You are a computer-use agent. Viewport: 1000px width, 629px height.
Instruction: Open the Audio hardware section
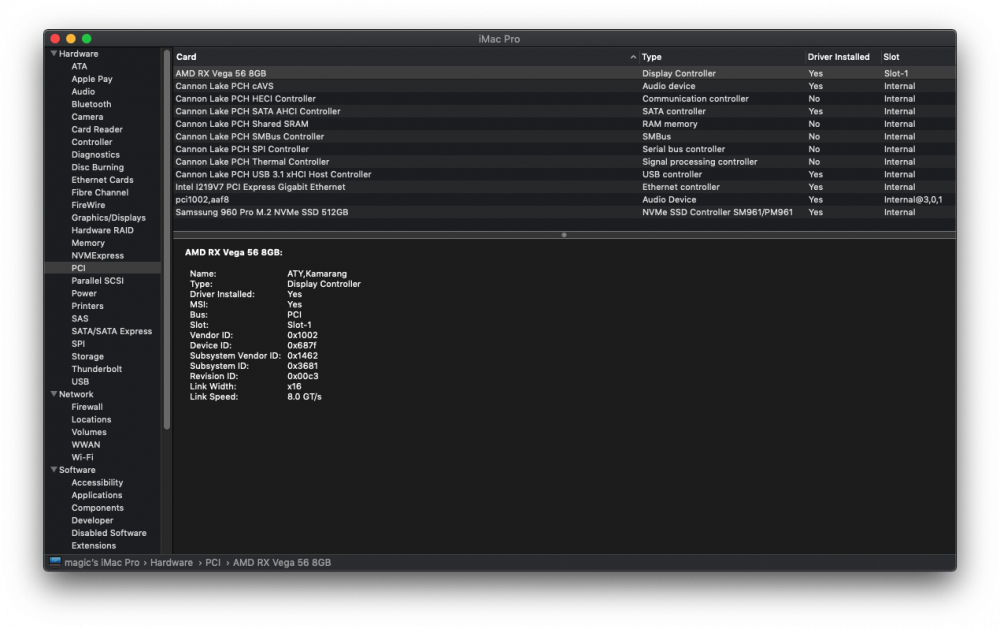coord(83,91)
